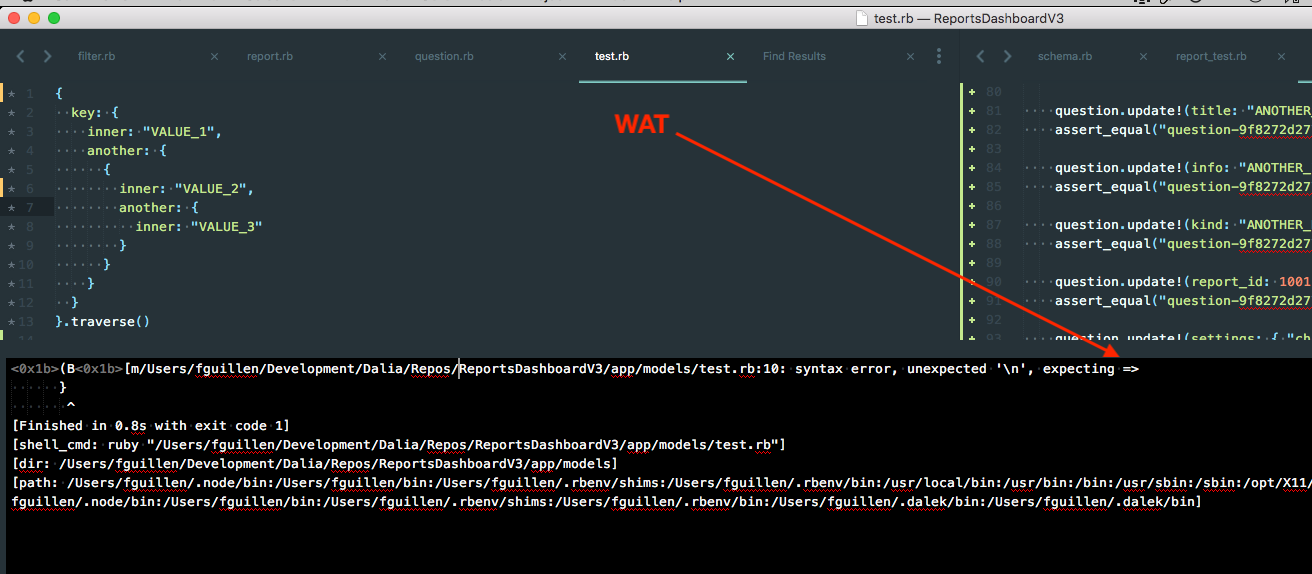Go back using left pane back arrow
This screenshot has width=1312, height=574.
pos(21,57)
